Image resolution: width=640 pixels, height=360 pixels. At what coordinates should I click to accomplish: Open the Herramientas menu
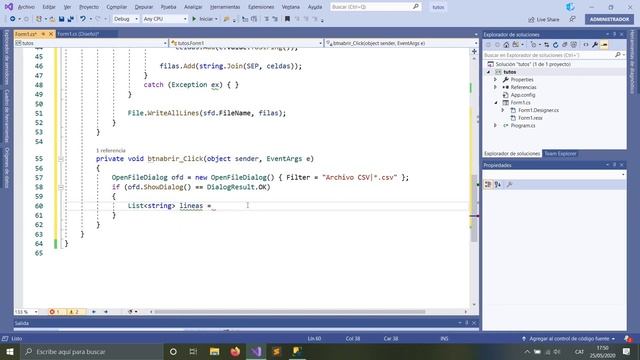click(x=225, y=7)
